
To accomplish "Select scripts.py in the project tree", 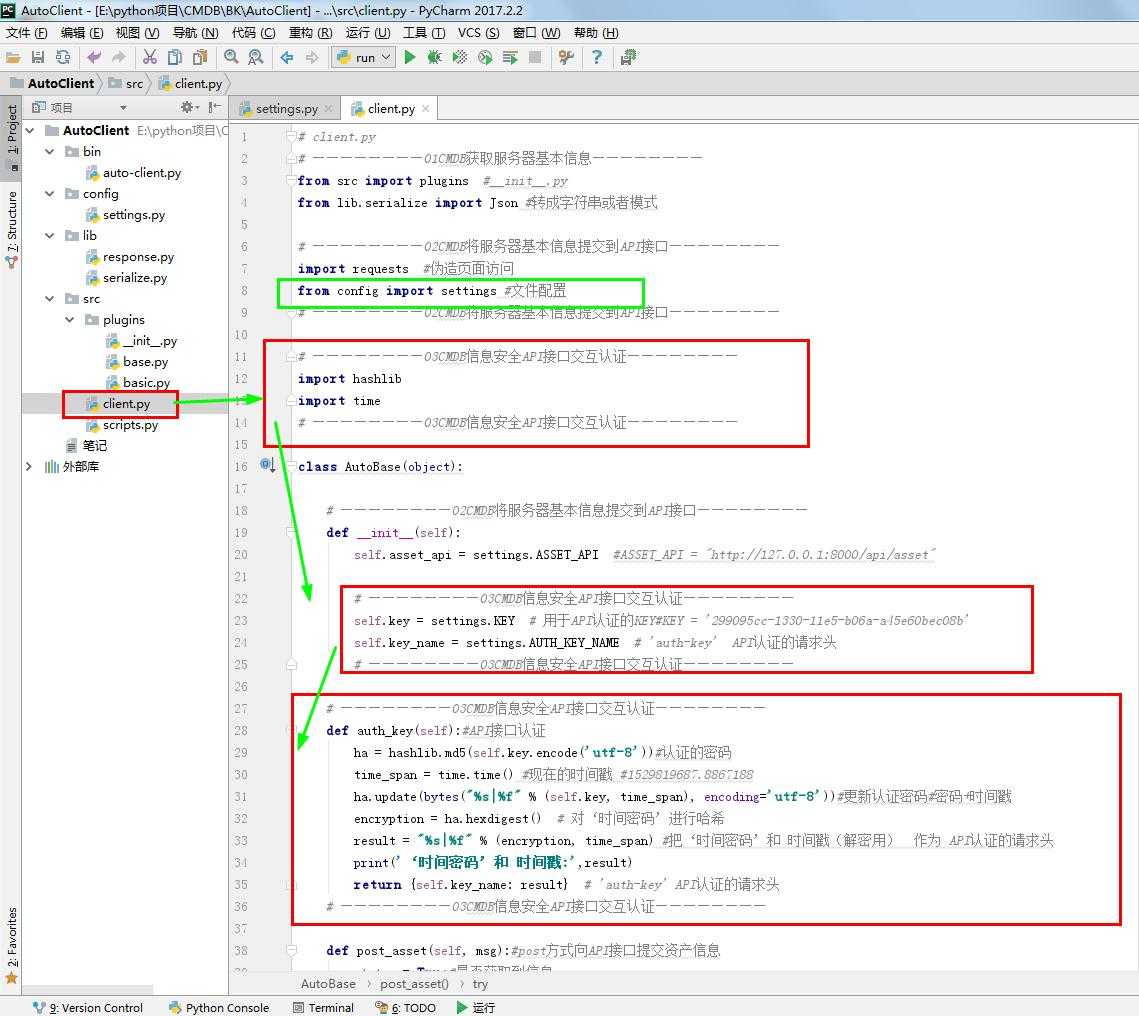I will (x=122, y=425).
